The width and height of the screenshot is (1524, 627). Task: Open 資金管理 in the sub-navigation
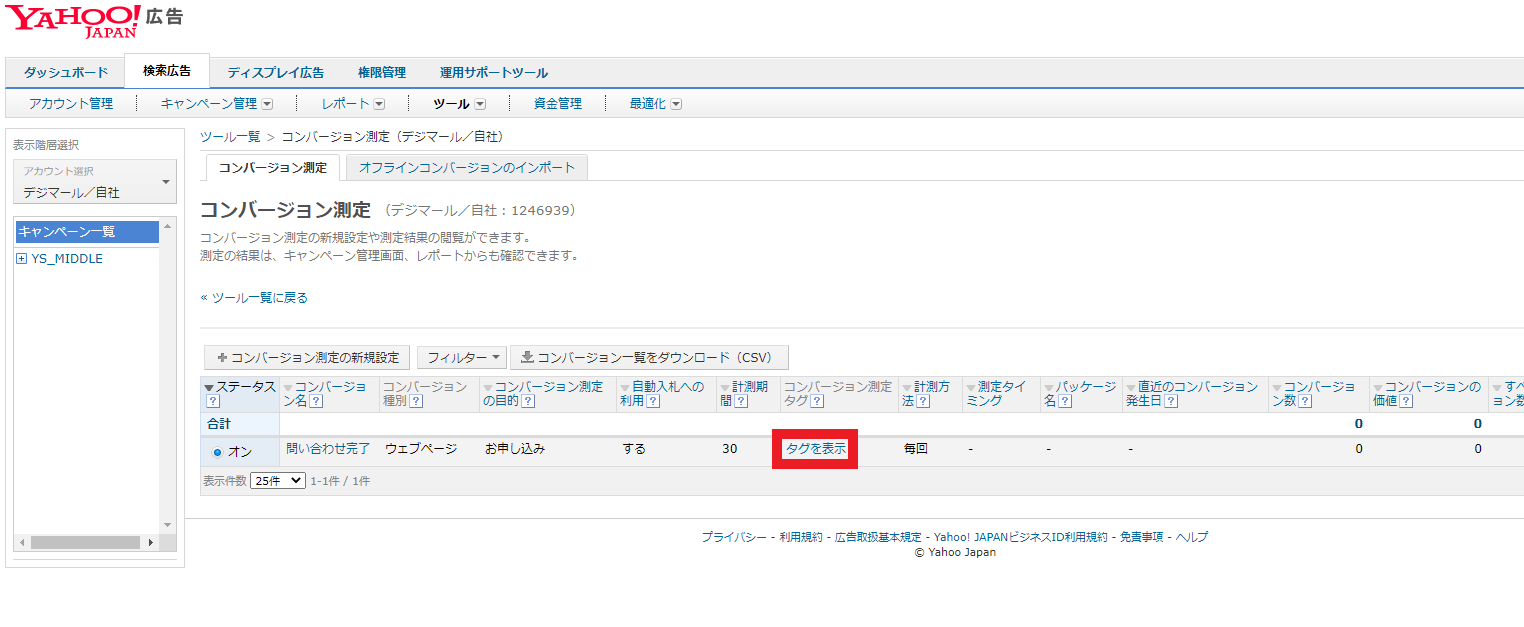point(558,104)
